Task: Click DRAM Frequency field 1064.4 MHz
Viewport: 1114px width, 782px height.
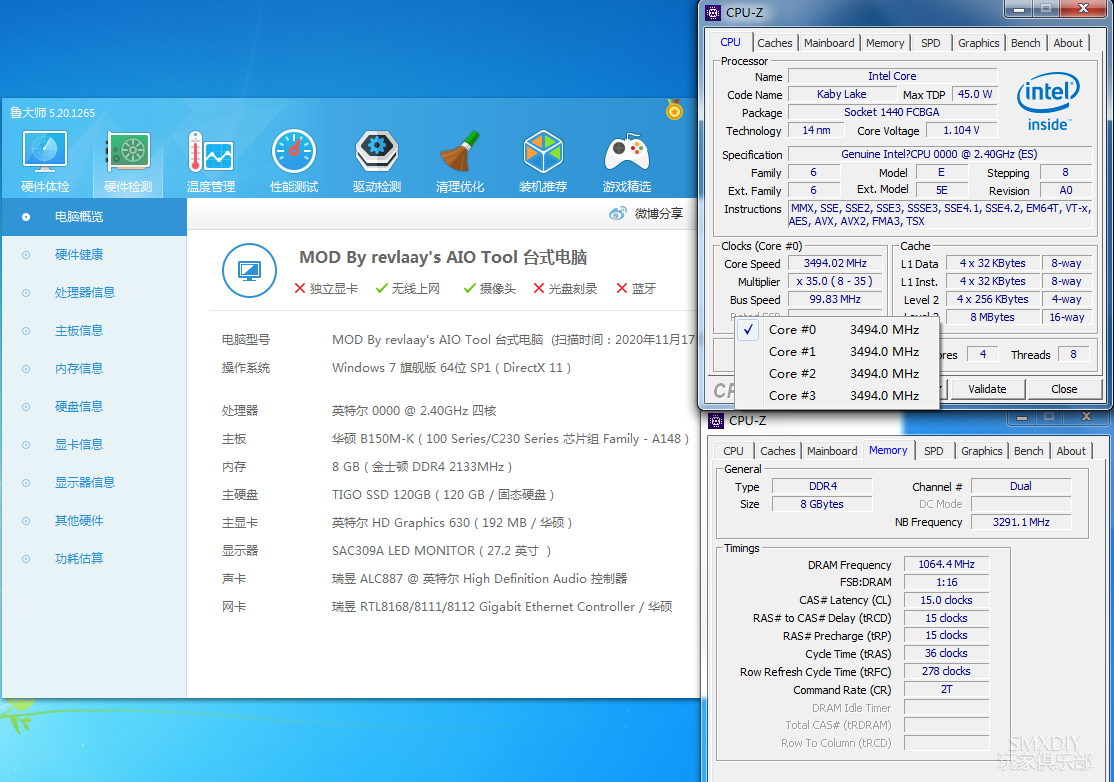Action: click(946, 564)
